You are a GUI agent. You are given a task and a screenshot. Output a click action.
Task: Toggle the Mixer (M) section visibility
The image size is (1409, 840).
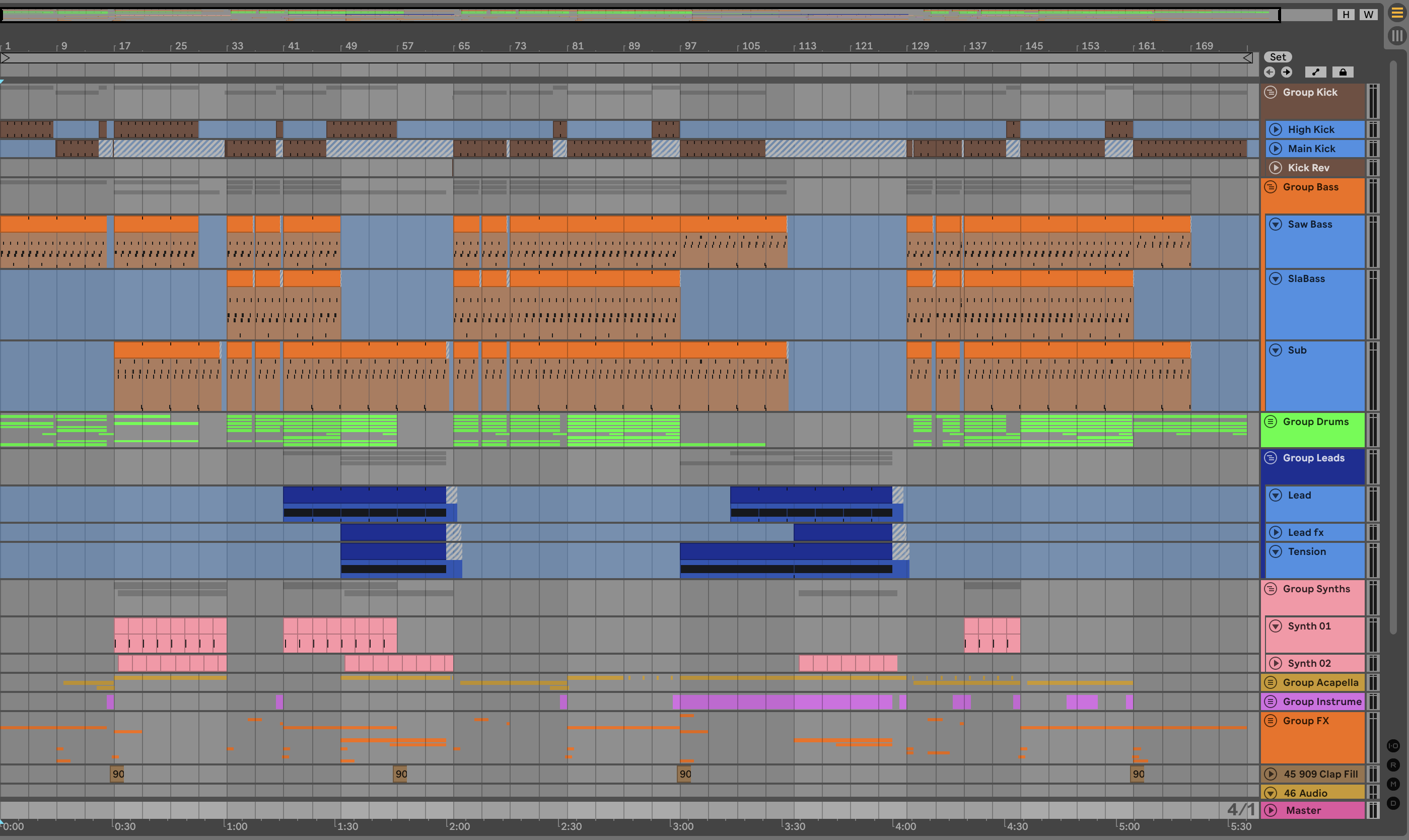1393,784
